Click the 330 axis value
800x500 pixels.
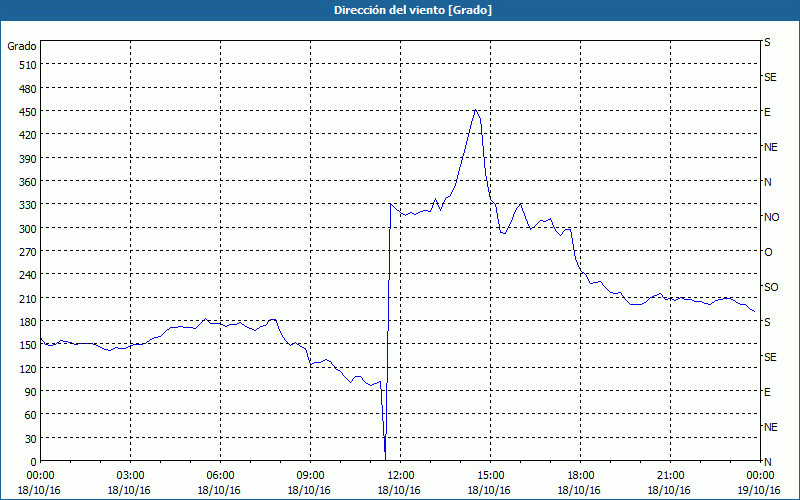(x=28, y=205)
